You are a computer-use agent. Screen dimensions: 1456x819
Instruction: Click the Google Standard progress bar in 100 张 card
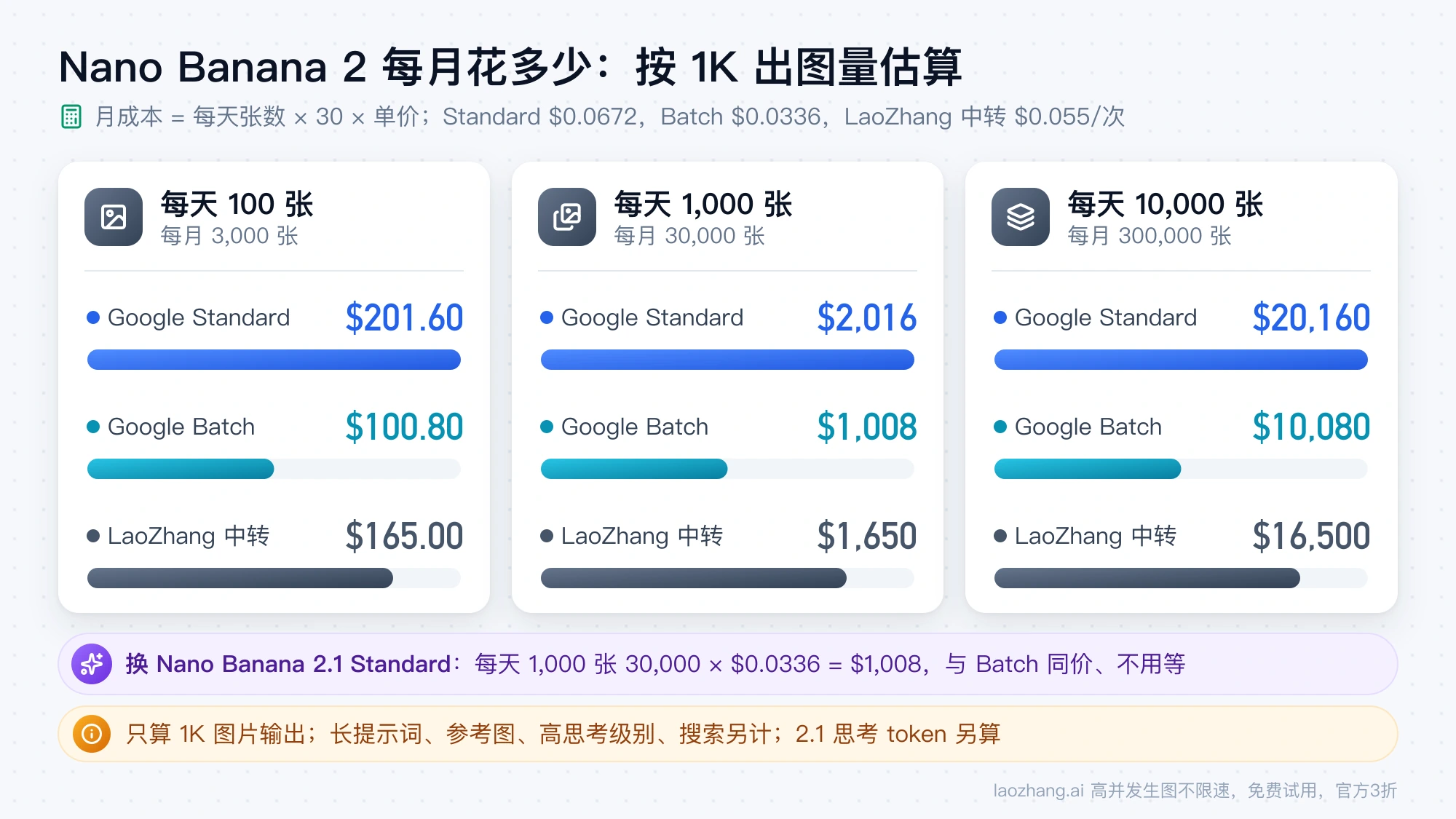pos(274,360)
